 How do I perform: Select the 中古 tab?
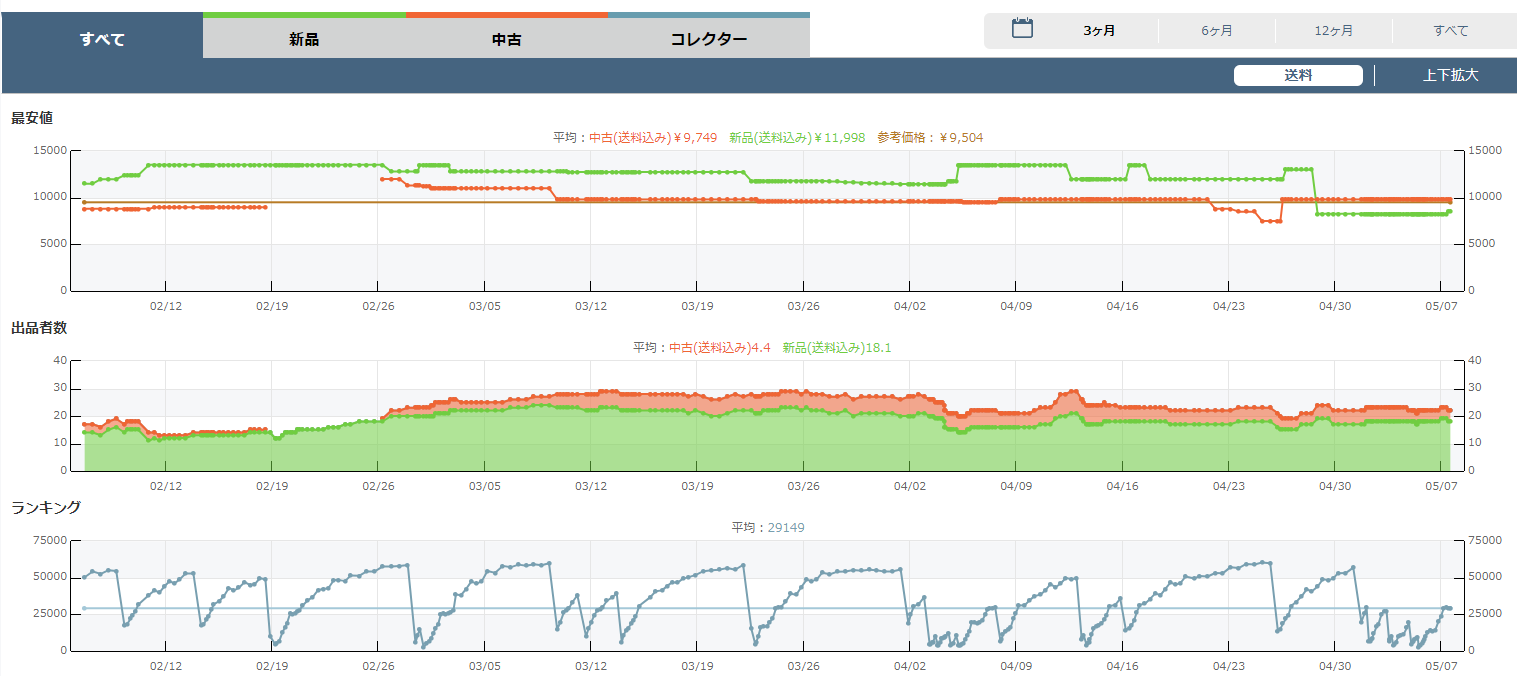tap(507, 40)
